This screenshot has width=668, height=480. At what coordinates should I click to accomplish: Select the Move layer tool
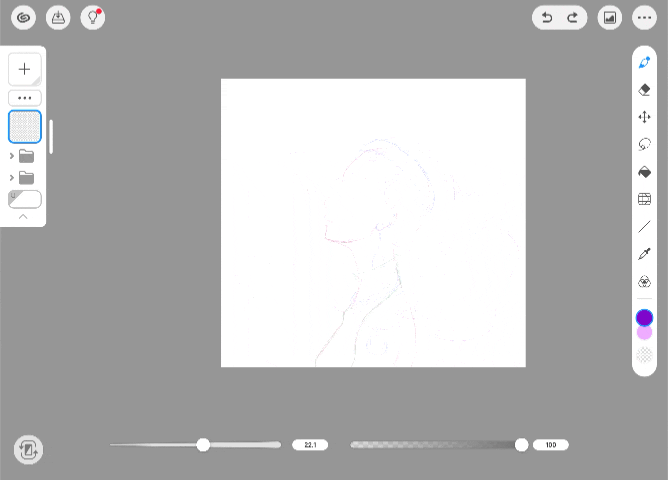coord(644,117)
